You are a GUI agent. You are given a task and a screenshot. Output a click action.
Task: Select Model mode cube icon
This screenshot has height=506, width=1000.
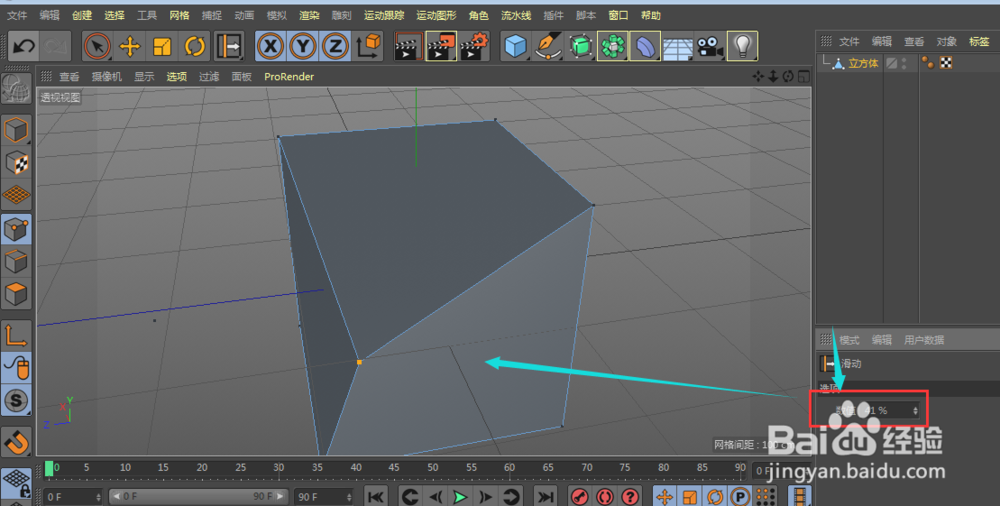pos(16,130)
